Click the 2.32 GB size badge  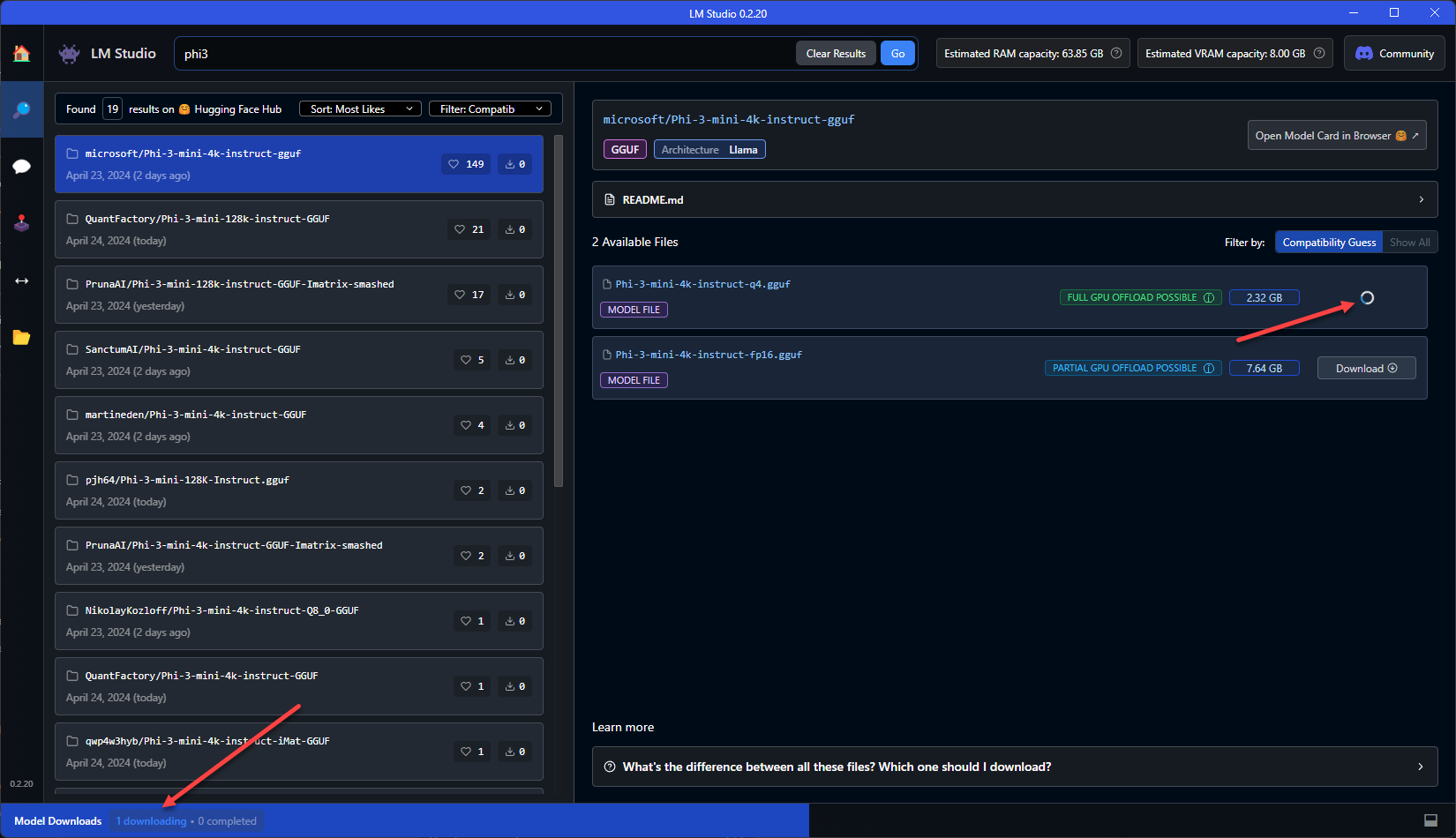[x=1264, y=298]
